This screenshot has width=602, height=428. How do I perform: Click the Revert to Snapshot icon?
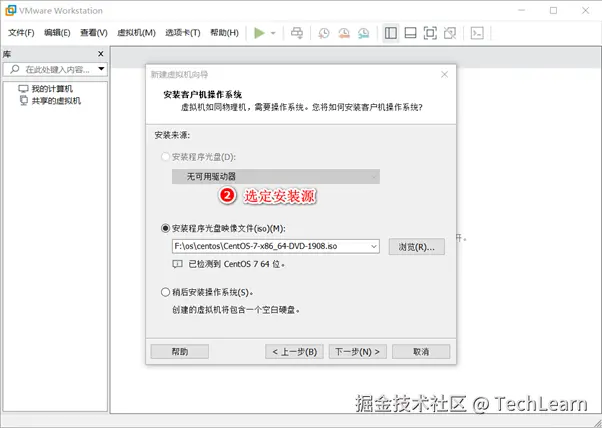(344, 33)
